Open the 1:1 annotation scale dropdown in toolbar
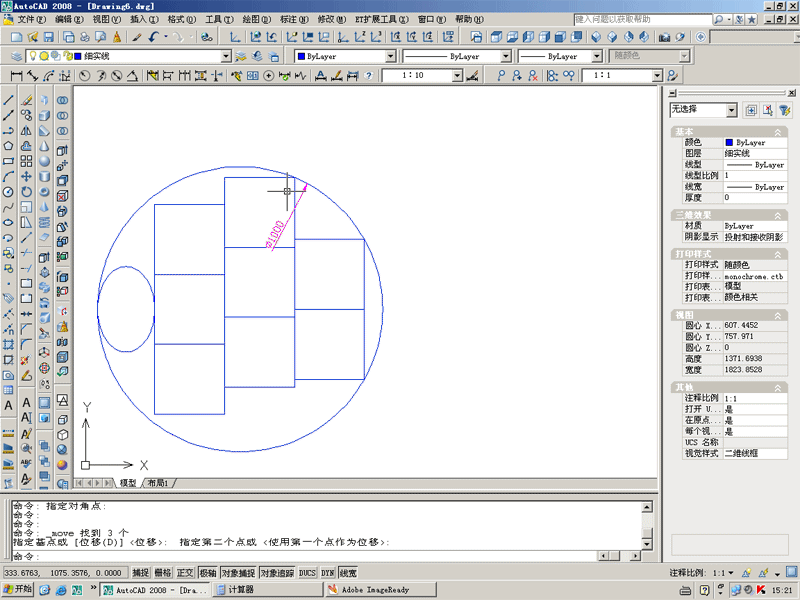The height and width of the screenshot is (600, 800). 657,76
